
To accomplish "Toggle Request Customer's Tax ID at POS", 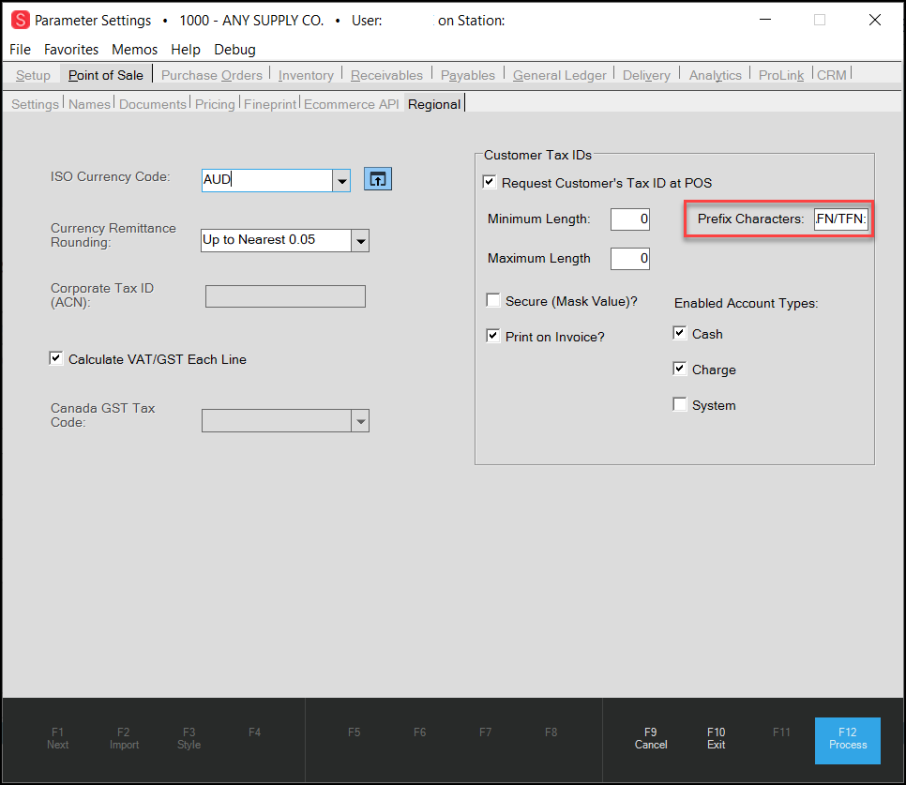I will pyautogui.click(x=489, y=183).
